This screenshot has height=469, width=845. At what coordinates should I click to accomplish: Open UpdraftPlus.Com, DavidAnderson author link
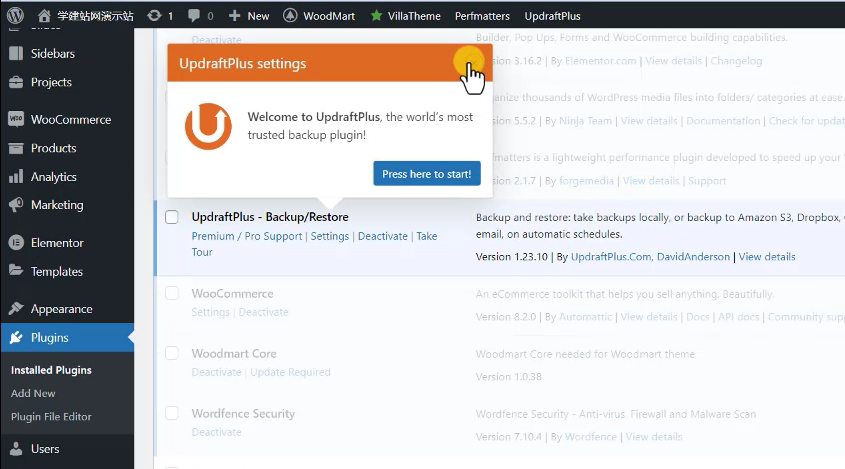point(650,257)
